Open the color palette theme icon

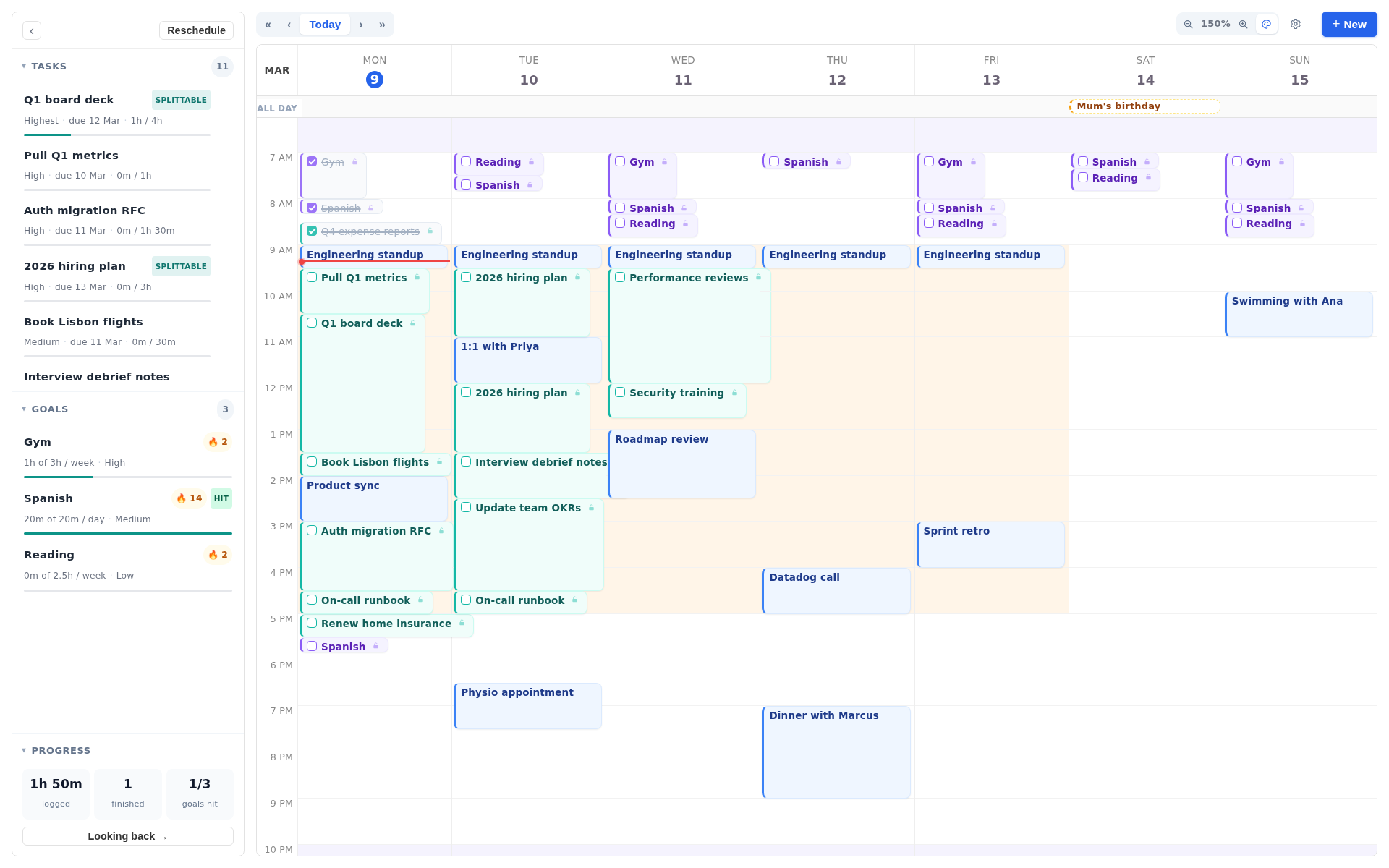coord(1266,24)
